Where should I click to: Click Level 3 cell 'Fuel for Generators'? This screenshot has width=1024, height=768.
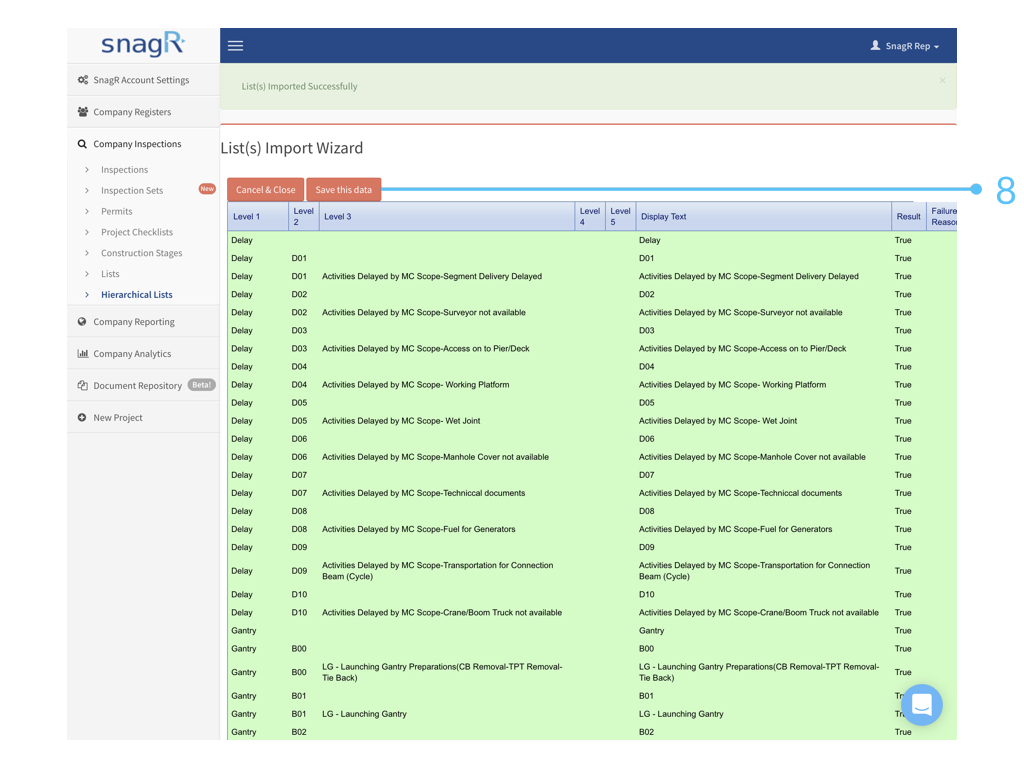click(419, 530)
